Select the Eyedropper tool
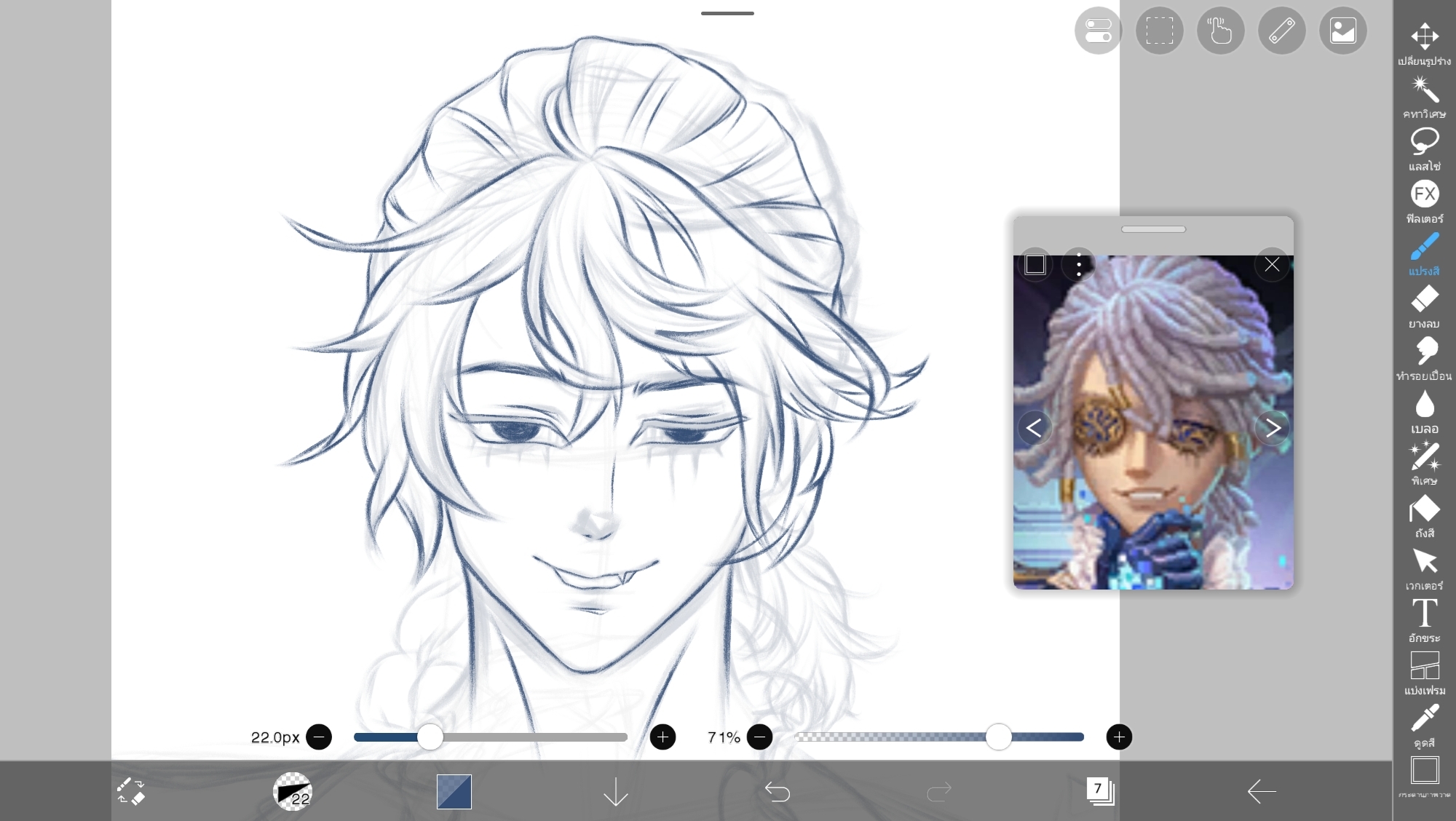 pyautogui.click(x=1424, y=718)
